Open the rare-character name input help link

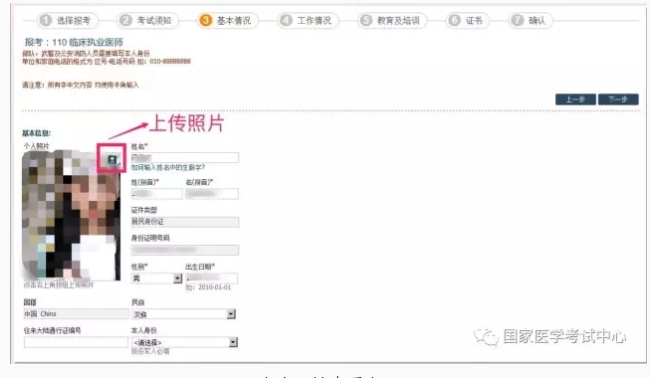tap(168, 167)
